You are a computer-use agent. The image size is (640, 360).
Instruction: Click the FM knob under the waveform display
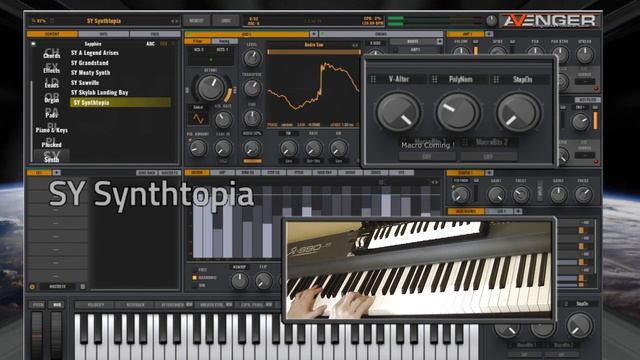pos(288,148)
